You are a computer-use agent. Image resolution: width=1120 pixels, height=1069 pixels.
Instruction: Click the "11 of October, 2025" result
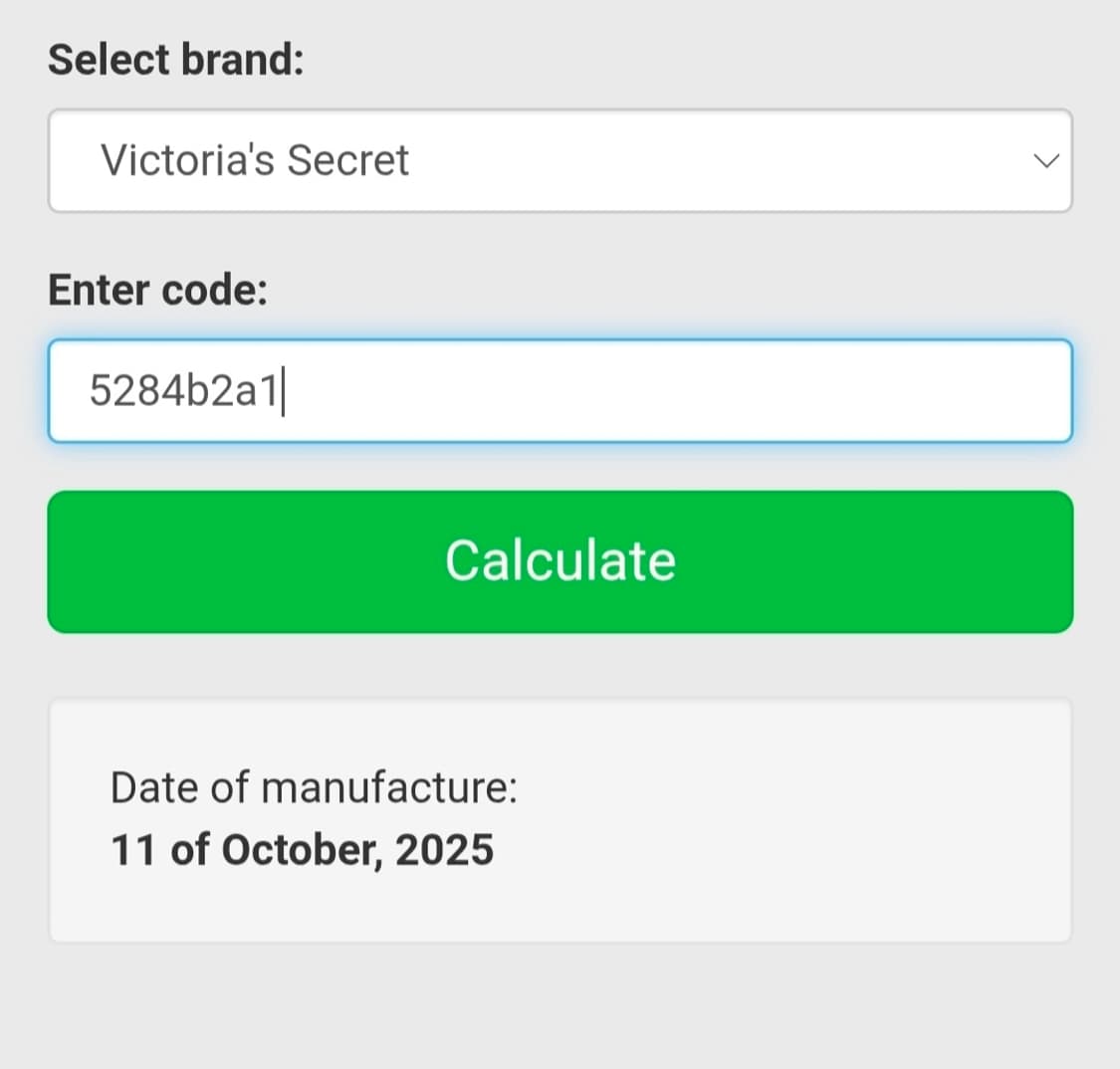[x=302, y=850]
